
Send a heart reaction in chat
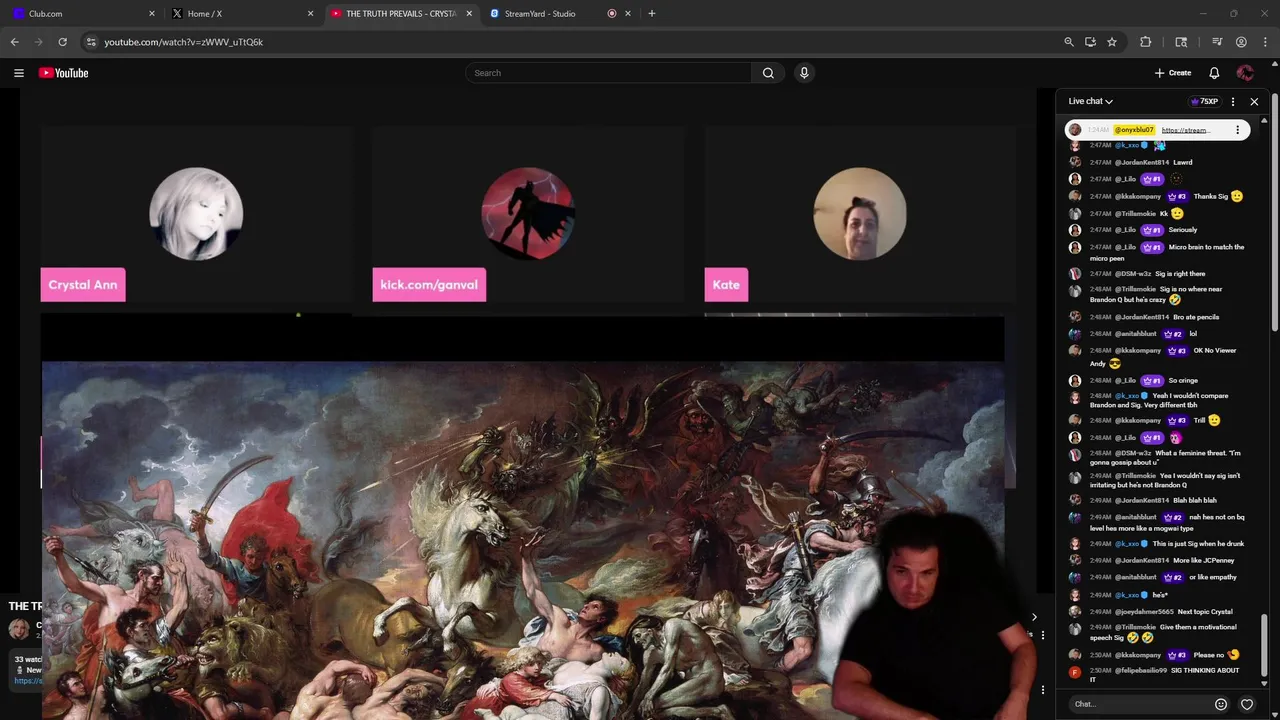(1247, 704)
